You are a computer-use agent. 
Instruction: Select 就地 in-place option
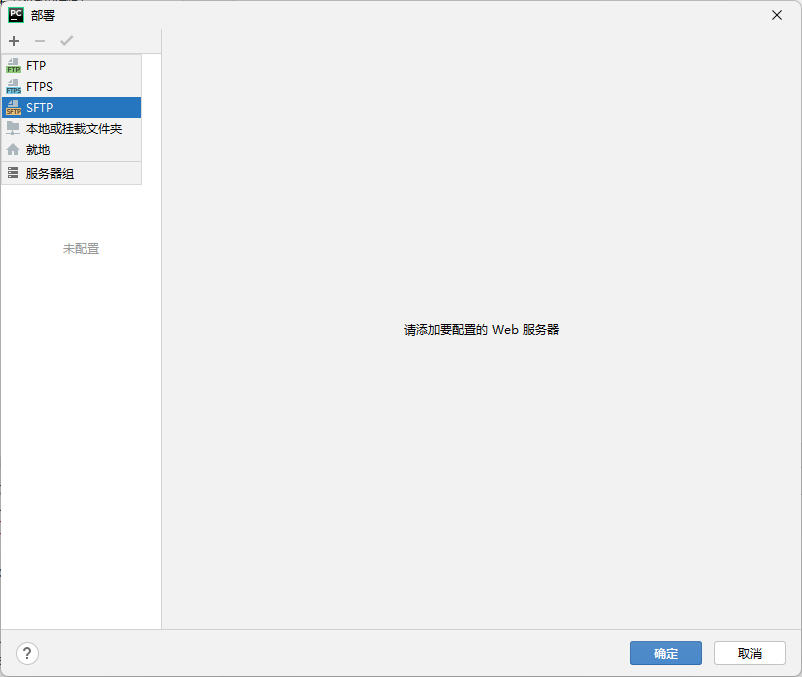[72, 149]
